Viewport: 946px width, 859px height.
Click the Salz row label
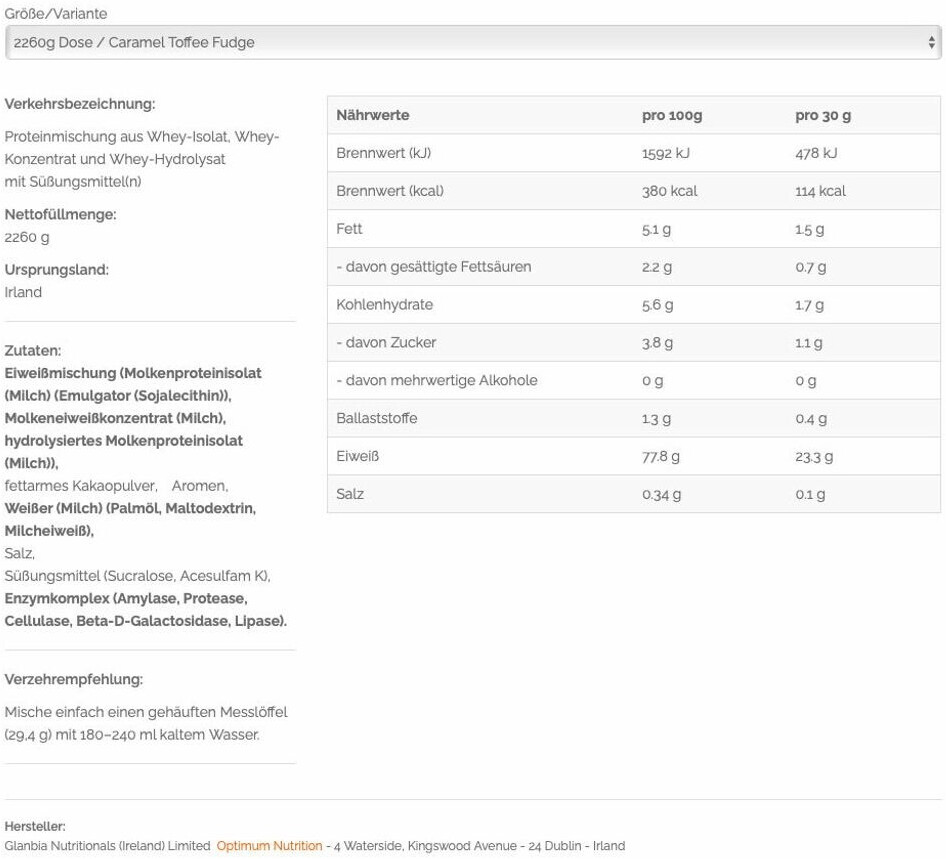tap(350, 494)
